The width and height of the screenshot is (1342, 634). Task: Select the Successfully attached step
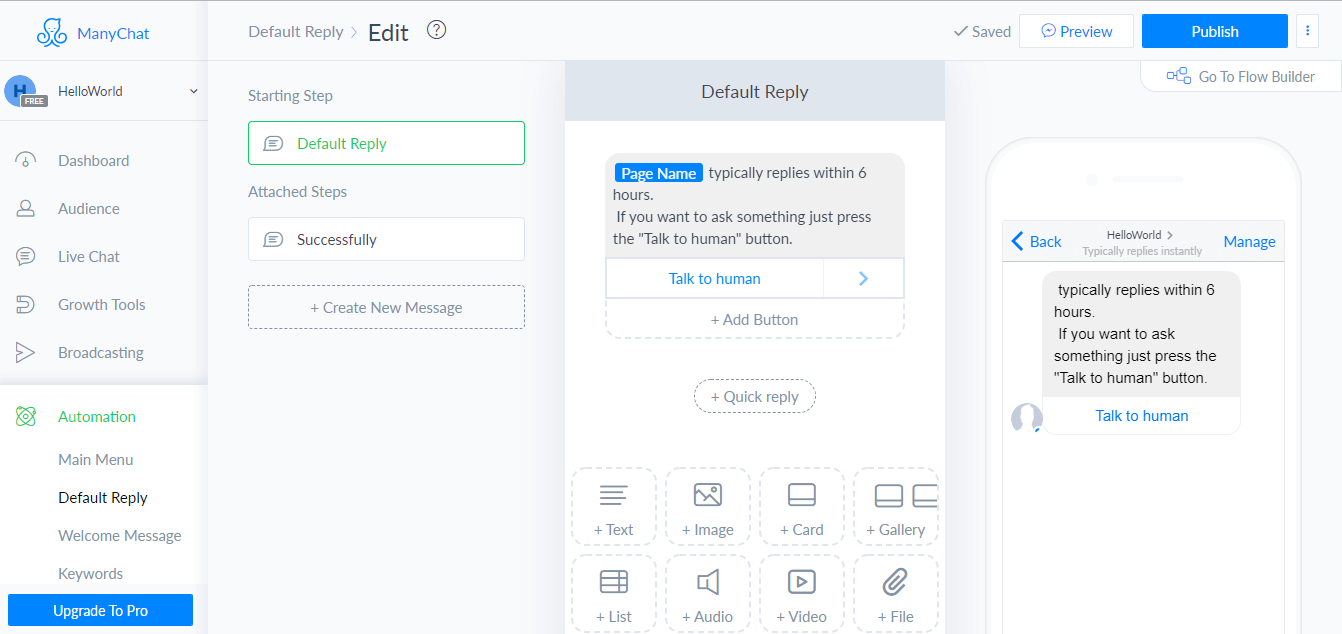(x=386, y=240)
